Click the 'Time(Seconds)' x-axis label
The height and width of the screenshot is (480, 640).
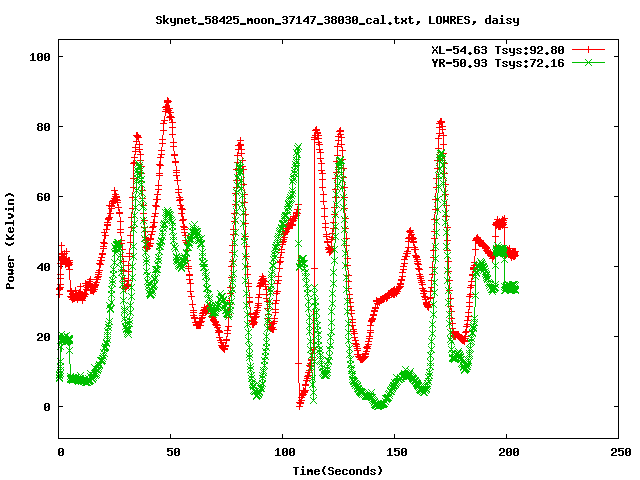[338, 471]
